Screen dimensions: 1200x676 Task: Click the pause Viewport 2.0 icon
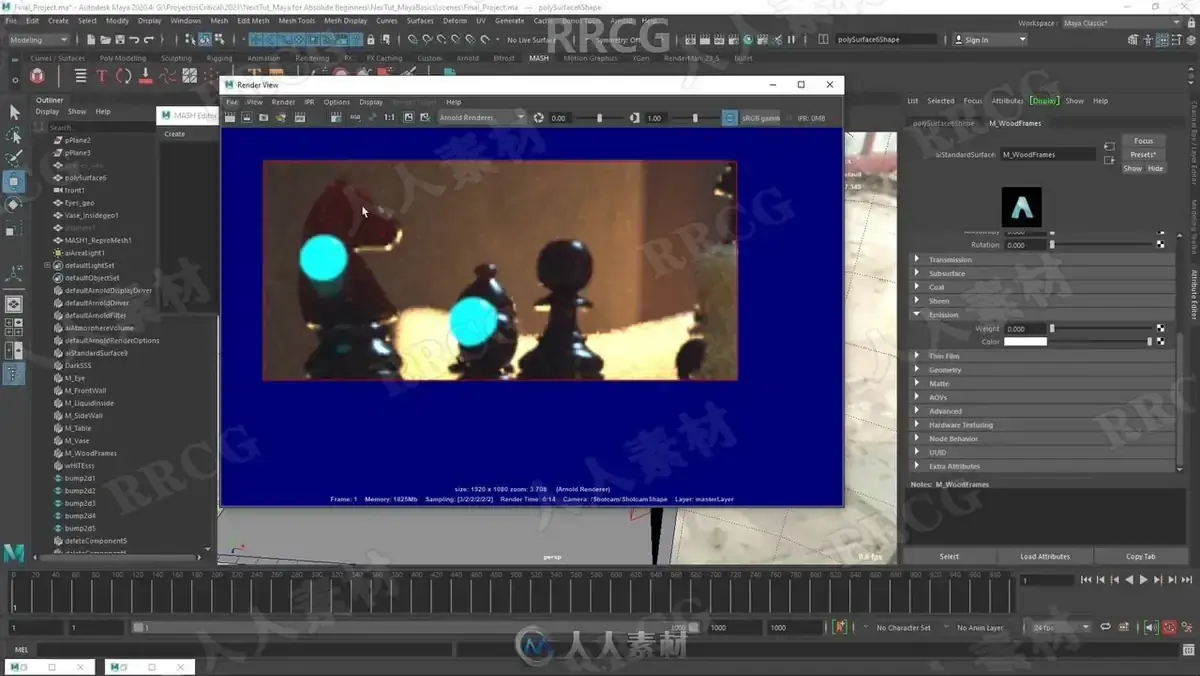pyautogui.click(x=791, y=40)
